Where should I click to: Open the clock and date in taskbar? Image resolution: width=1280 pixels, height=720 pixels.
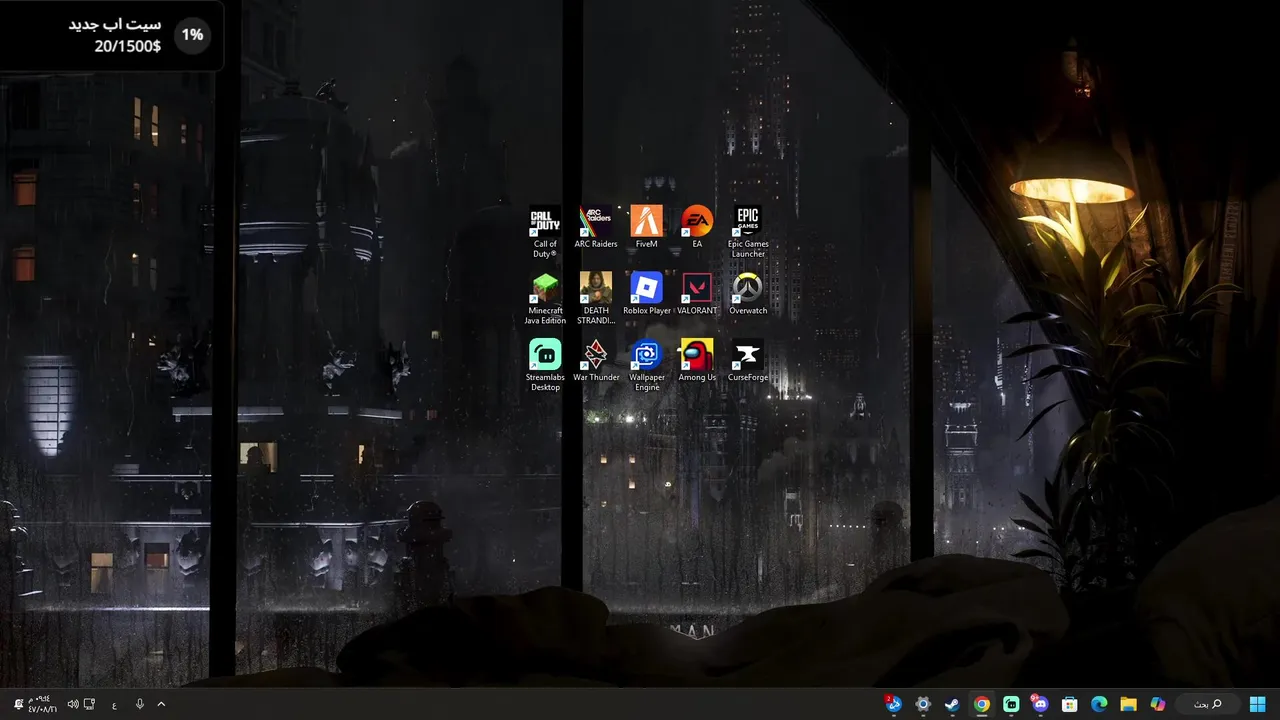pyautogui.click(x=42, y=704)
